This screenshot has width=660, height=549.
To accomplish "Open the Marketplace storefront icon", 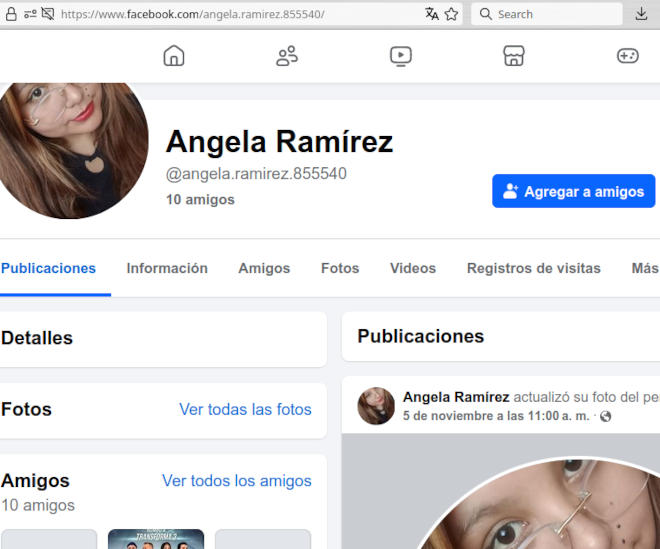I will tap(514, 56).
